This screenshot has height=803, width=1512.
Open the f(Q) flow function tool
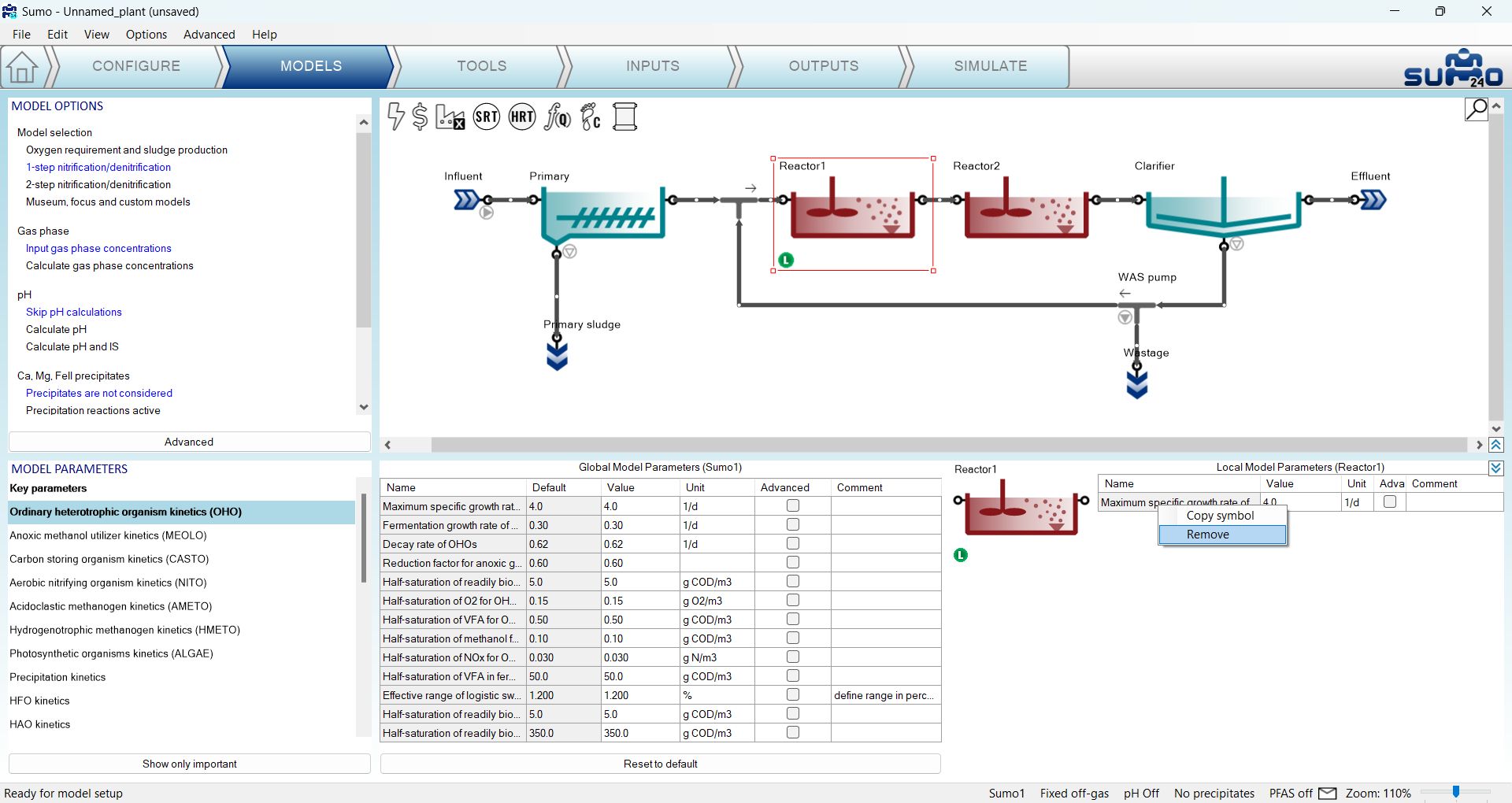[x=558, y=117]
